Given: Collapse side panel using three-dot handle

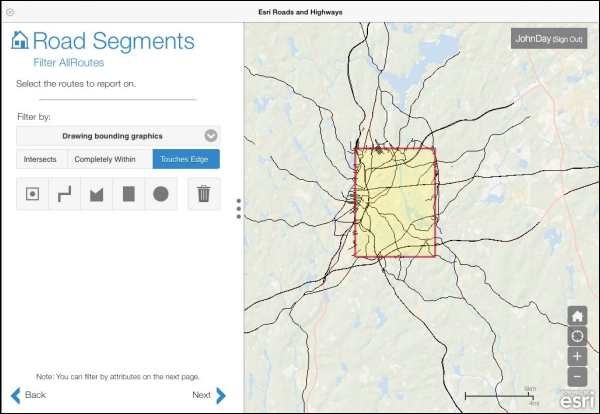Looking at the screenshot, I should click(x=238, y=208).
